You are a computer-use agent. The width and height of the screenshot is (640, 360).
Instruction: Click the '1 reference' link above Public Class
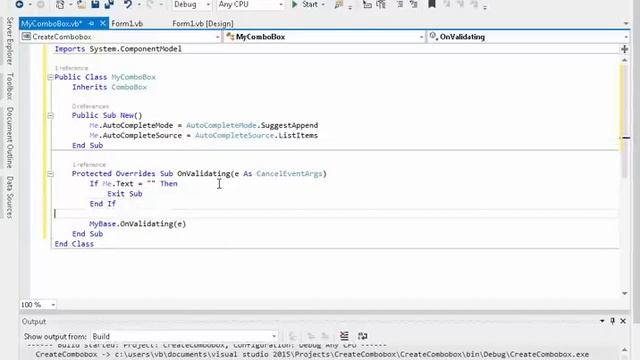click(x=71, y=68)
